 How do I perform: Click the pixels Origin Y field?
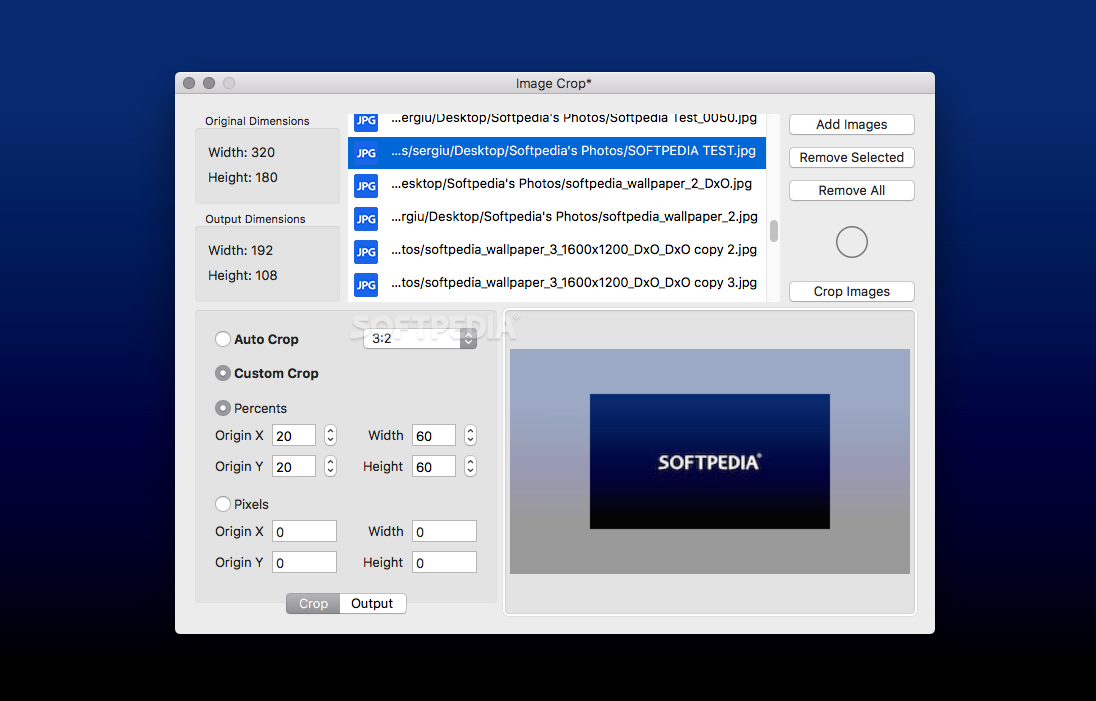304,562
